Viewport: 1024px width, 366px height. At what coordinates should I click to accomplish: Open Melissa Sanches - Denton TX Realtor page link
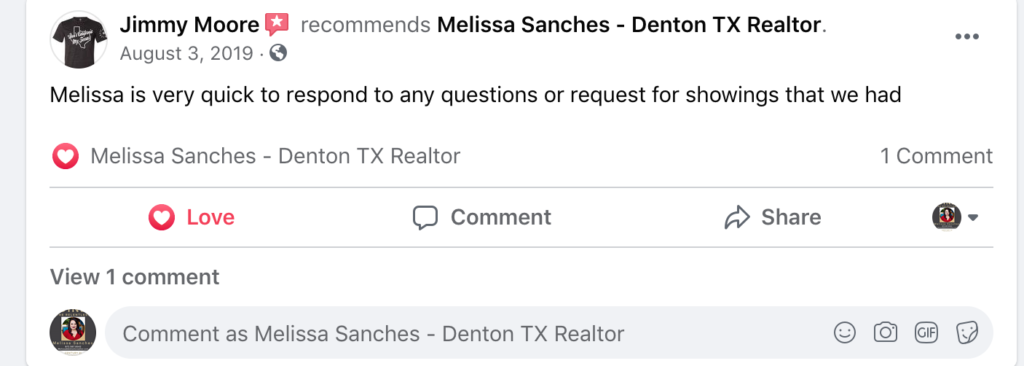point(628,25)
